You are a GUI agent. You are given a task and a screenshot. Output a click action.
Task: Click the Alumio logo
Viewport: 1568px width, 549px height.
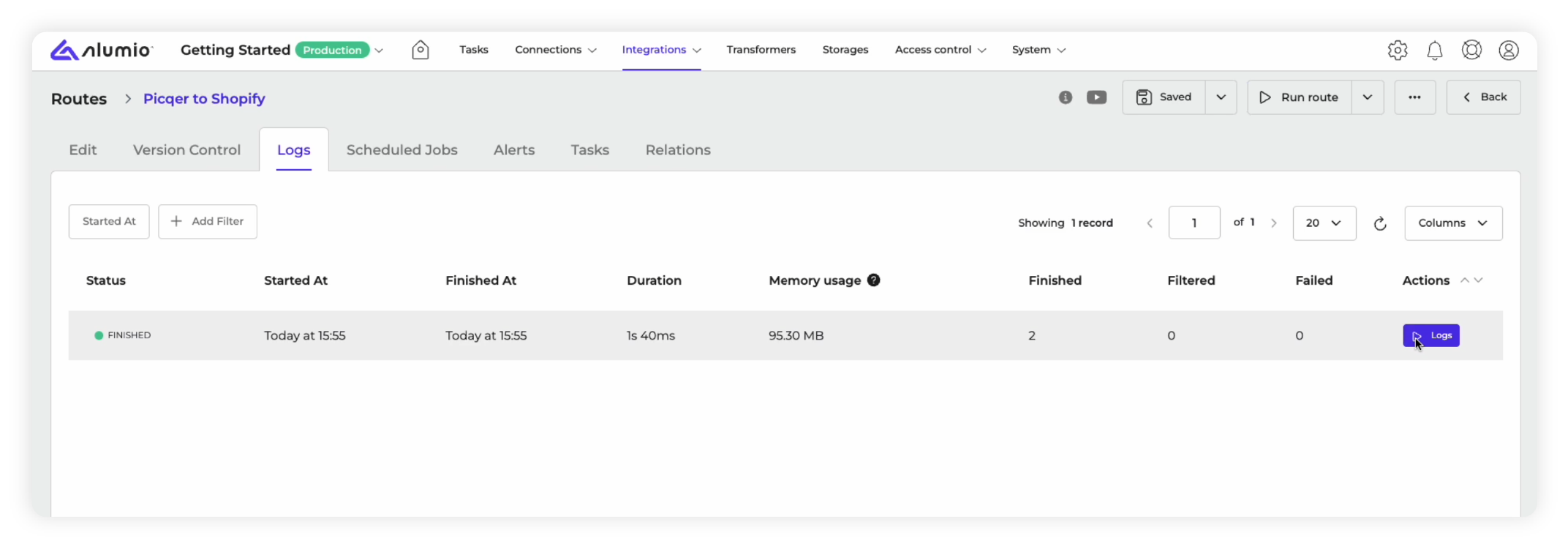[x=101, y=50]
